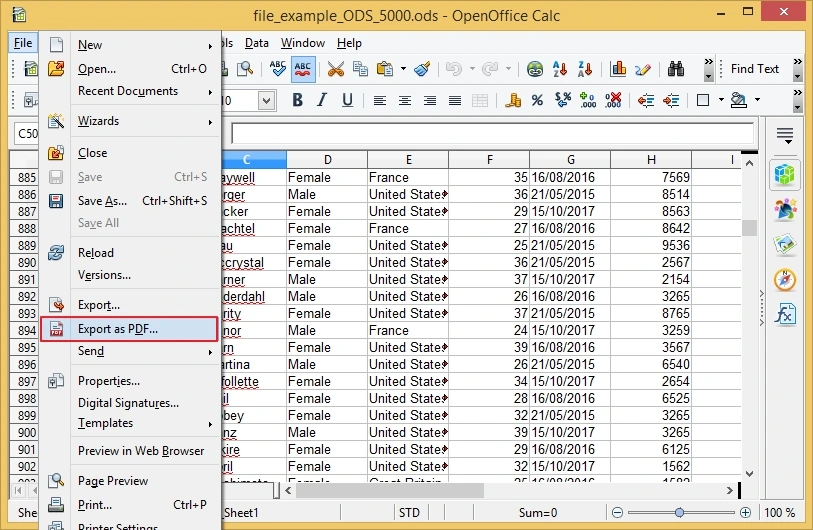
Task: Click Decrease Indent icon
Action: pyautogui.click(x=646, y=100)
